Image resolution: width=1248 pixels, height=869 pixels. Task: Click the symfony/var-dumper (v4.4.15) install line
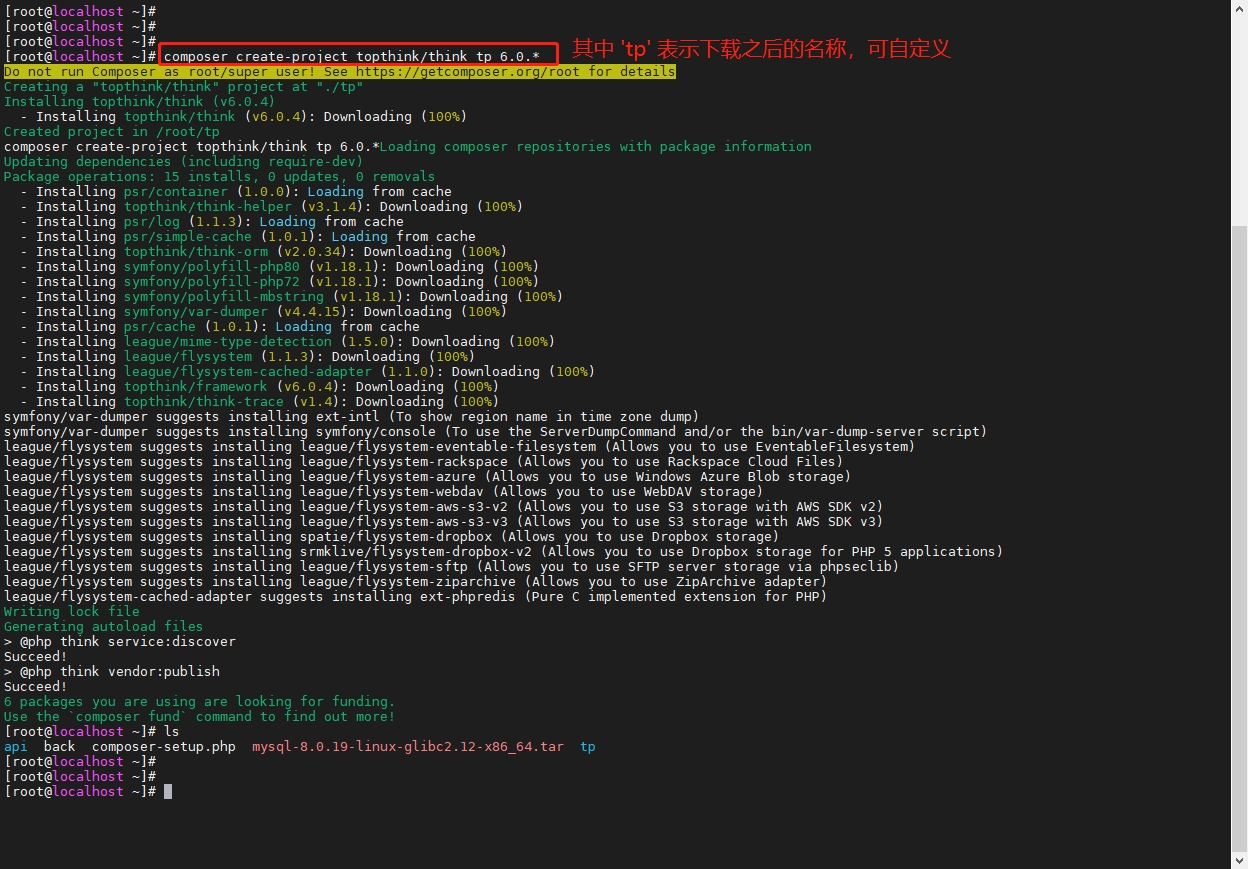264,312
